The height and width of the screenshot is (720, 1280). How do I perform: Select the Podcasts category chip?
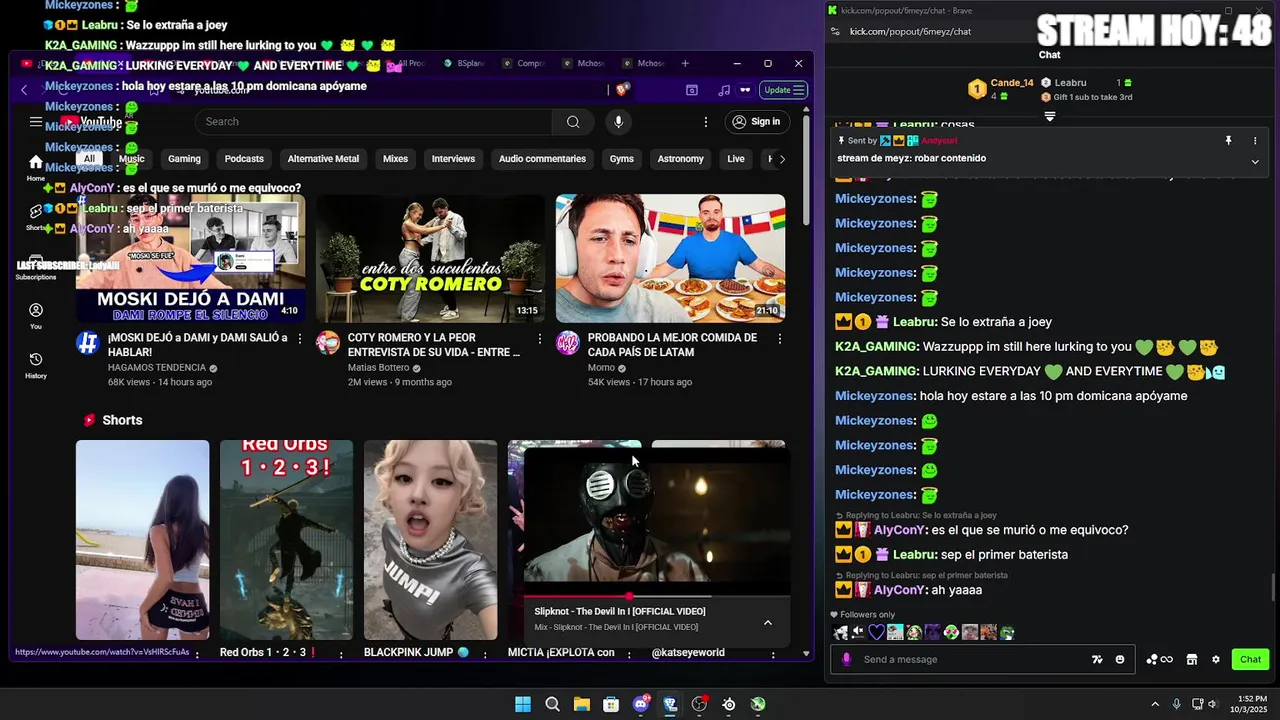(x=244, y=159)
